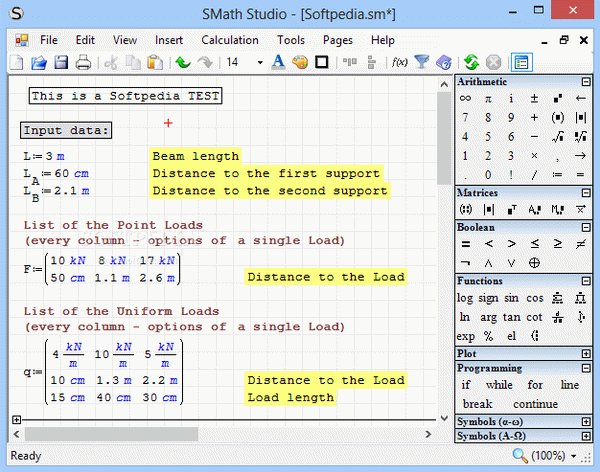600x472 pixels.
Task: Insert a matrix from Matrices panel
Action: coord(465,209)
